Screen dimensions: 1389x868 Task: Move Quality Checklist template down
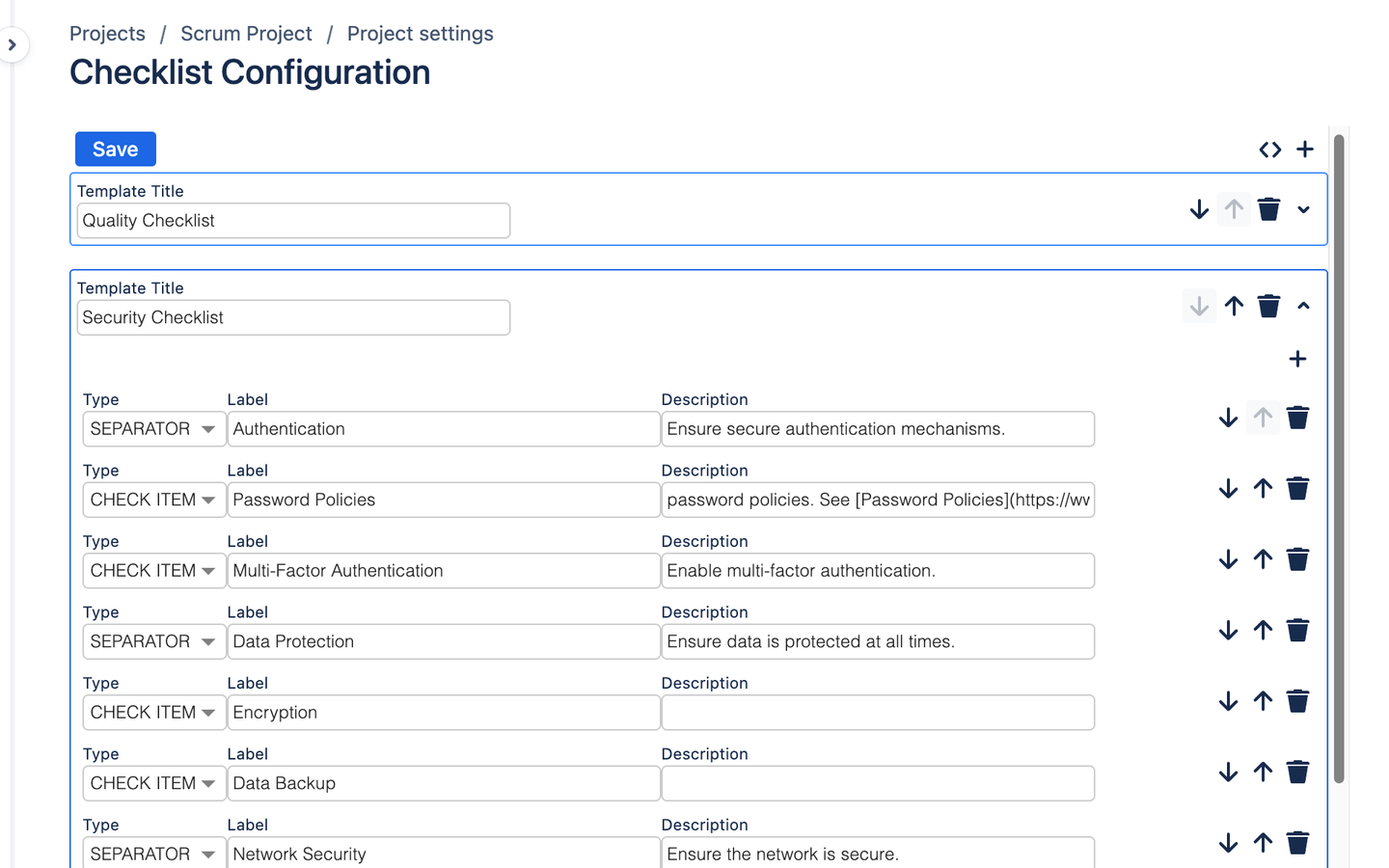tap(1199, 209)
